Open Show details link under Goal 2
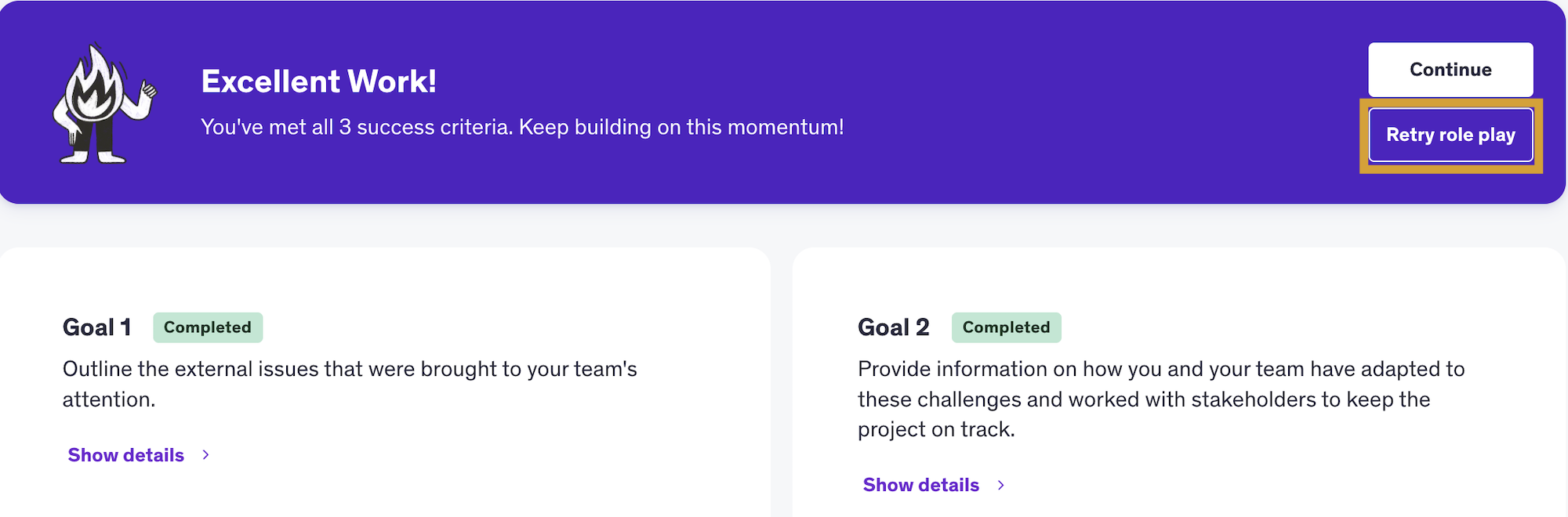The width and height of the screenshot is (1568, 517). (x=920, y=485)
